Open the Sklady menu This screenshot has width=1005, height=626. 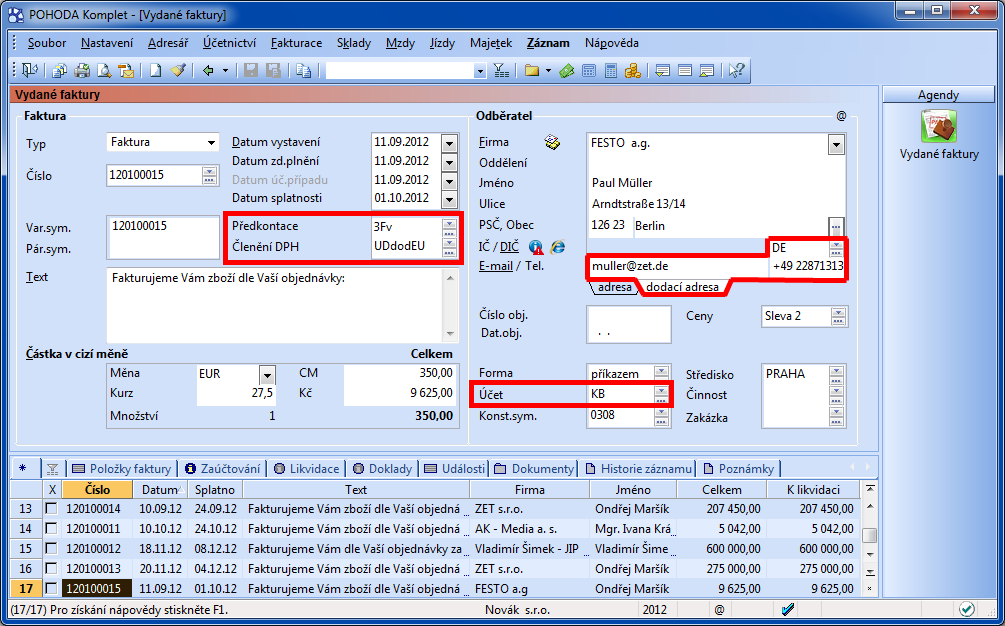pyautogui.click(x=354, y=43)
